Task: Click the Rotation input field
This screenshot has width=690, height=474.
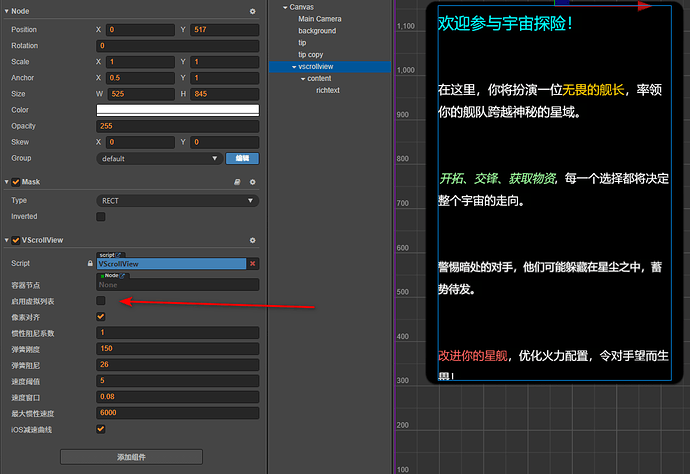Action: click(x=177, y=46)
